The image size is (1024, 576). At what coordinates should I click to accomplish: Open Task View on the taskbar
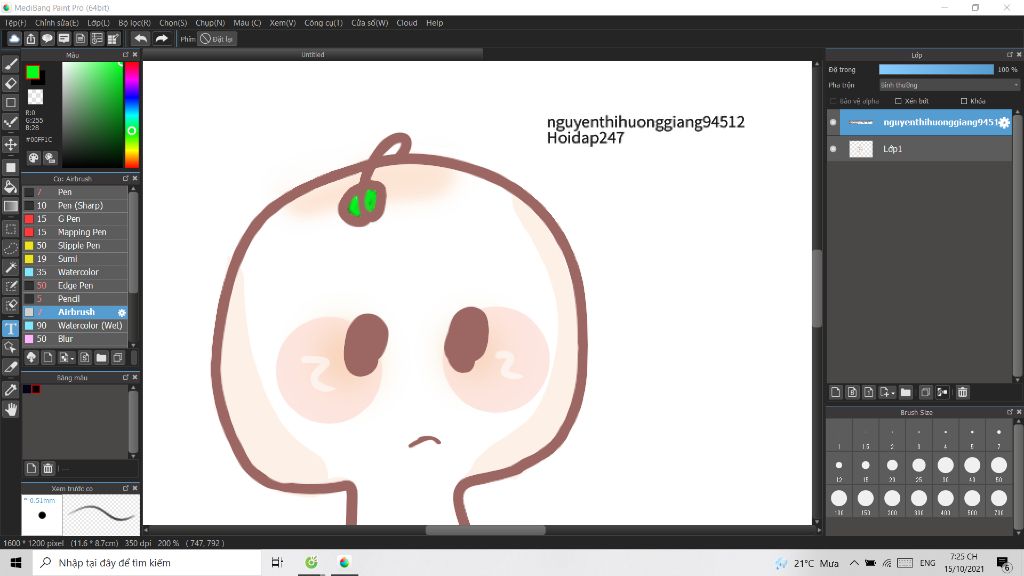point(277,562)
